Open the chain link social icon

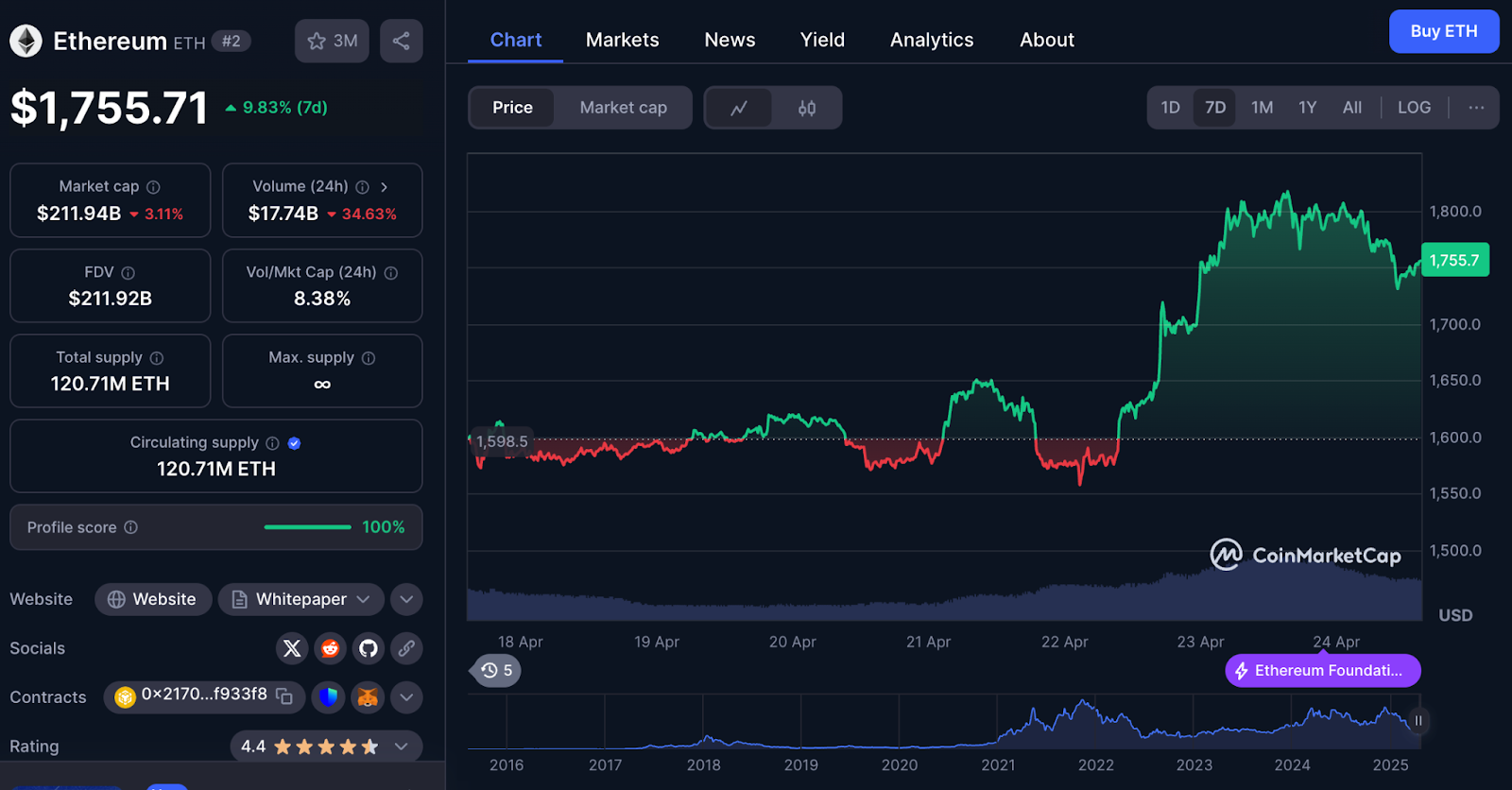406,648
